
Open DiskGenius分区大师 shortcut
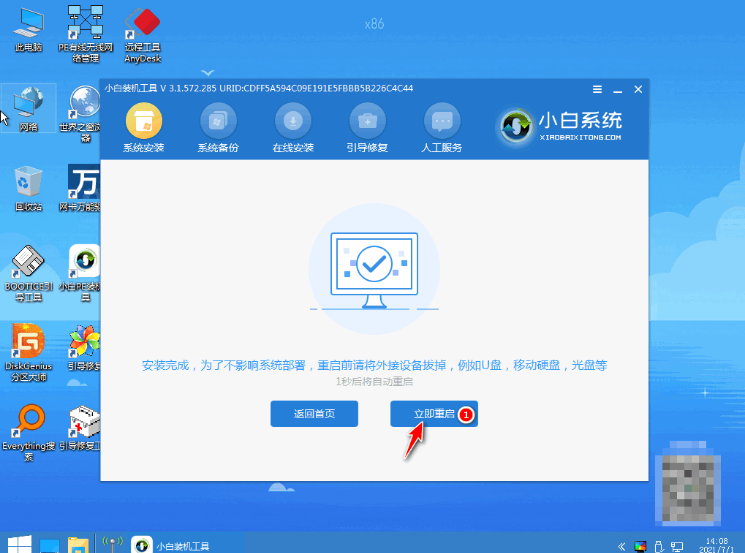[29, 353]
